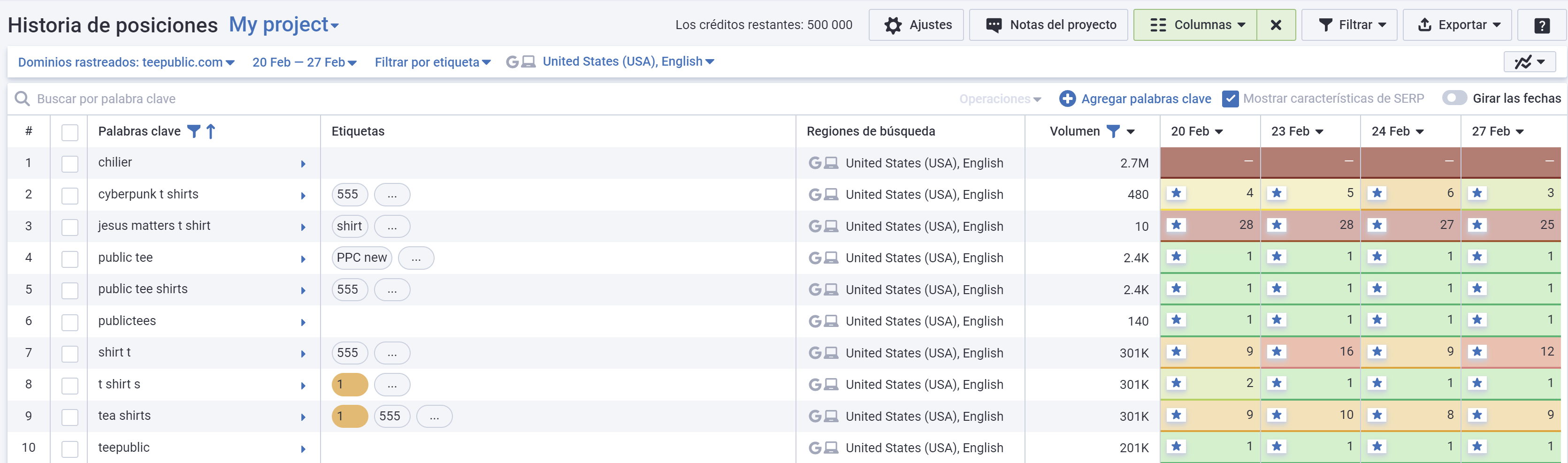Image resolution: width=1568 pixels, height=463 pixels.
Task: Click the Notas del proyecto button
Action: [x=1048, y=25]
